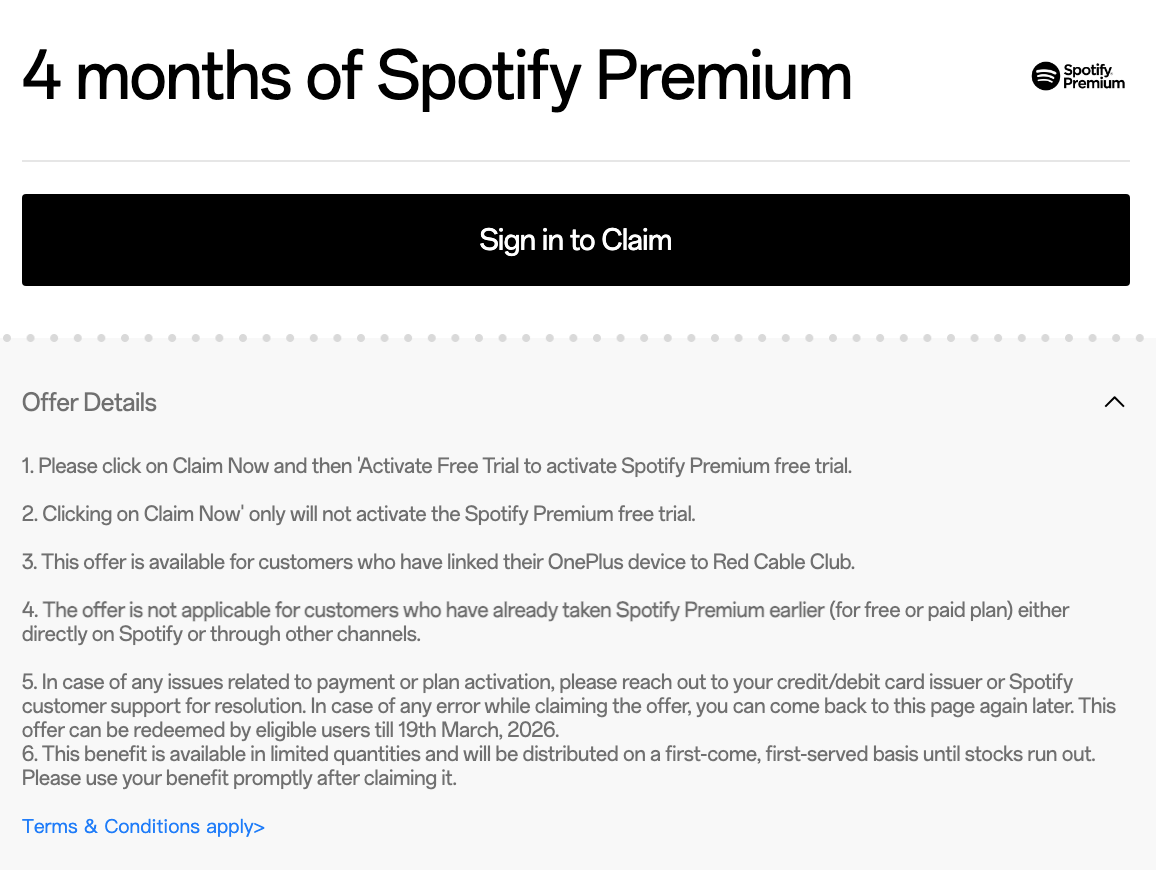This screenshot has width=1156, height=870.
Task: Click the arrow after Terms & Conditions apply
Action: (x=258, y=826)
